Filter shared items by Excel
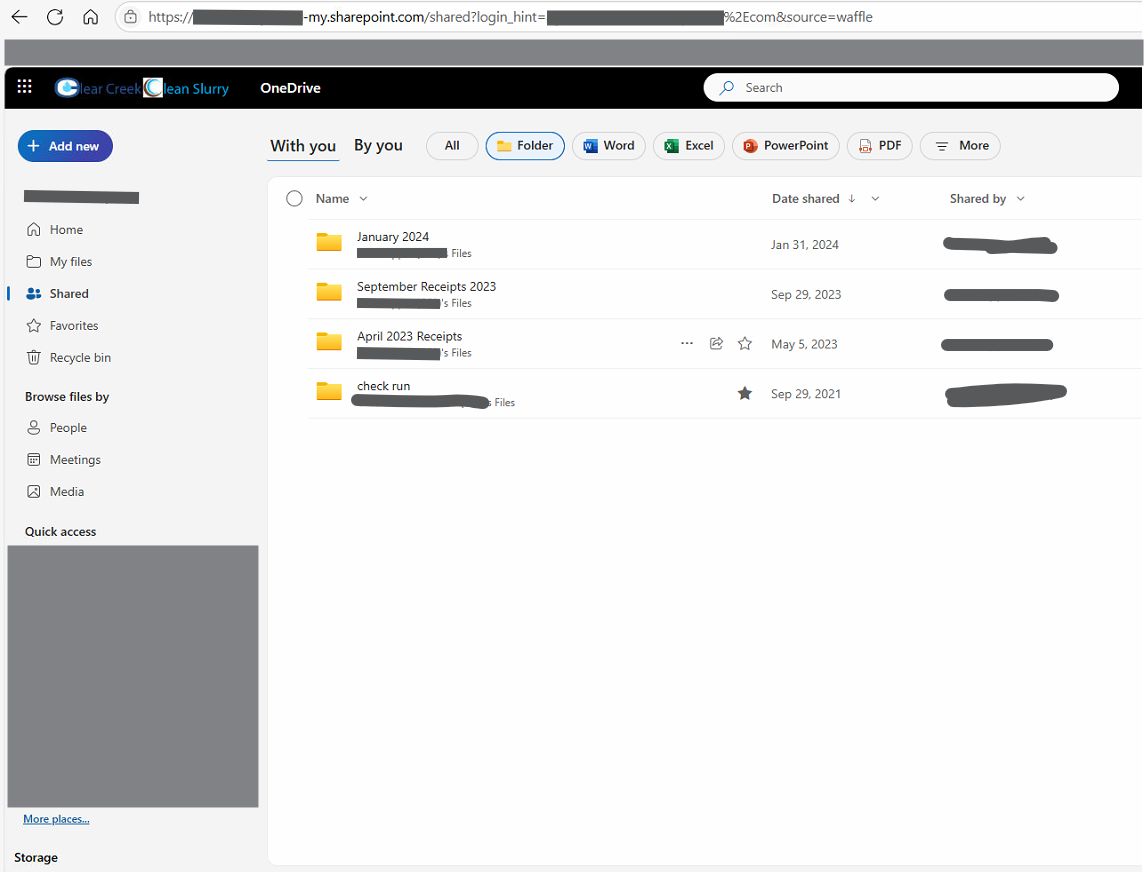 pos(689,145)
